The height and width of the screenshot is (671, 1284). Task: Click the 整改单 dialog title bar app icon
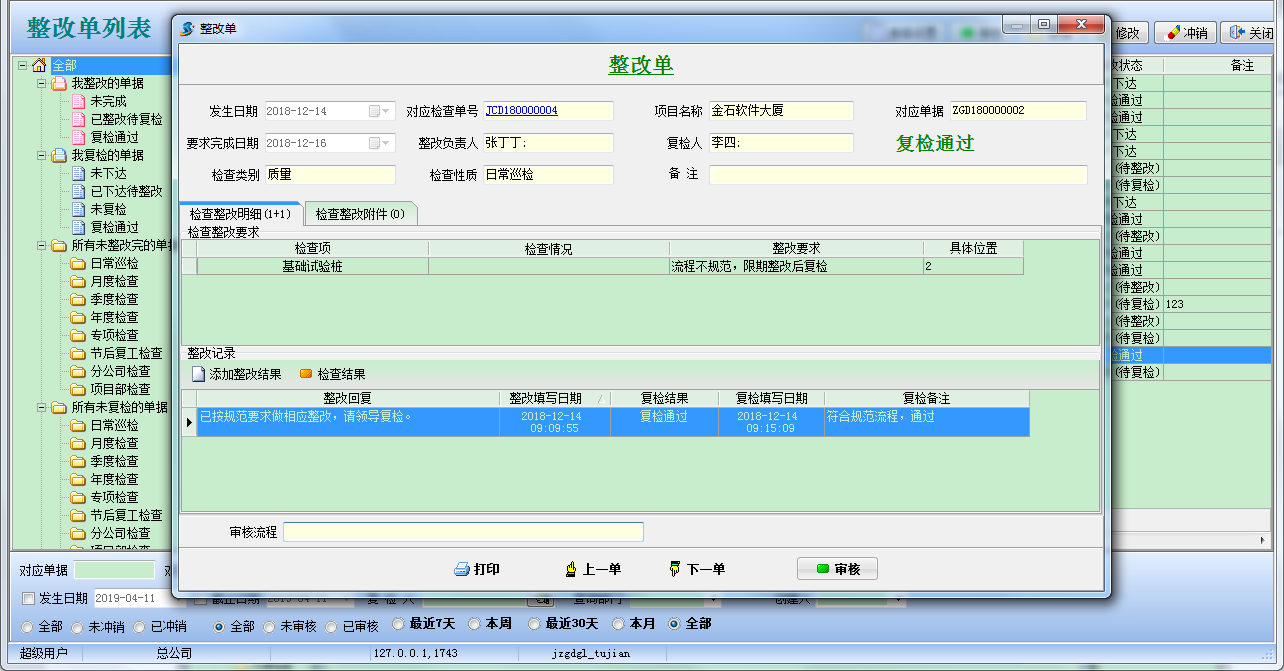(x=187, y=29)
